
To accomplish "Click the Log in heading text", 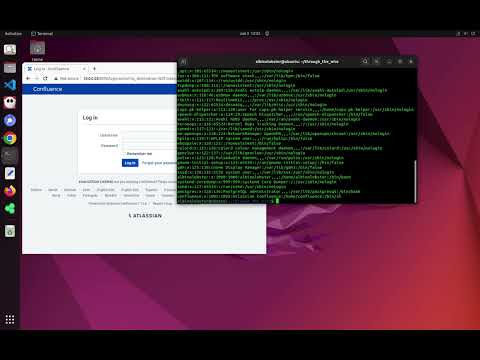I will tap(90, 118).
